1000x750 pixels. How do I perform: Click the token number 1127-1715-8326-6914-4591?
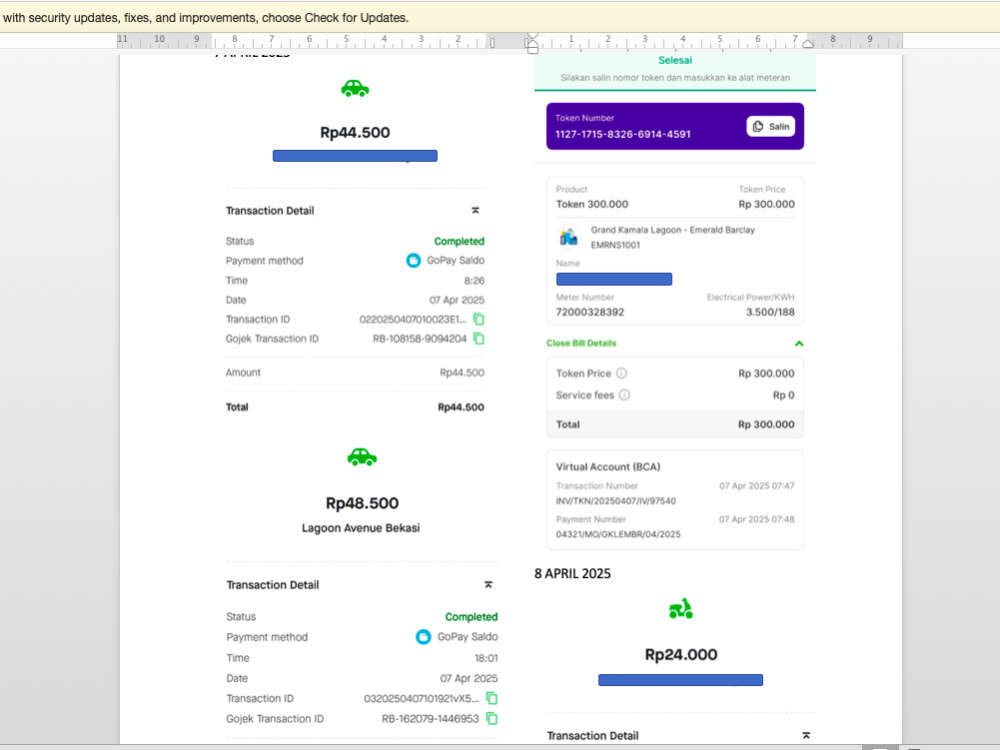[623, 135]
